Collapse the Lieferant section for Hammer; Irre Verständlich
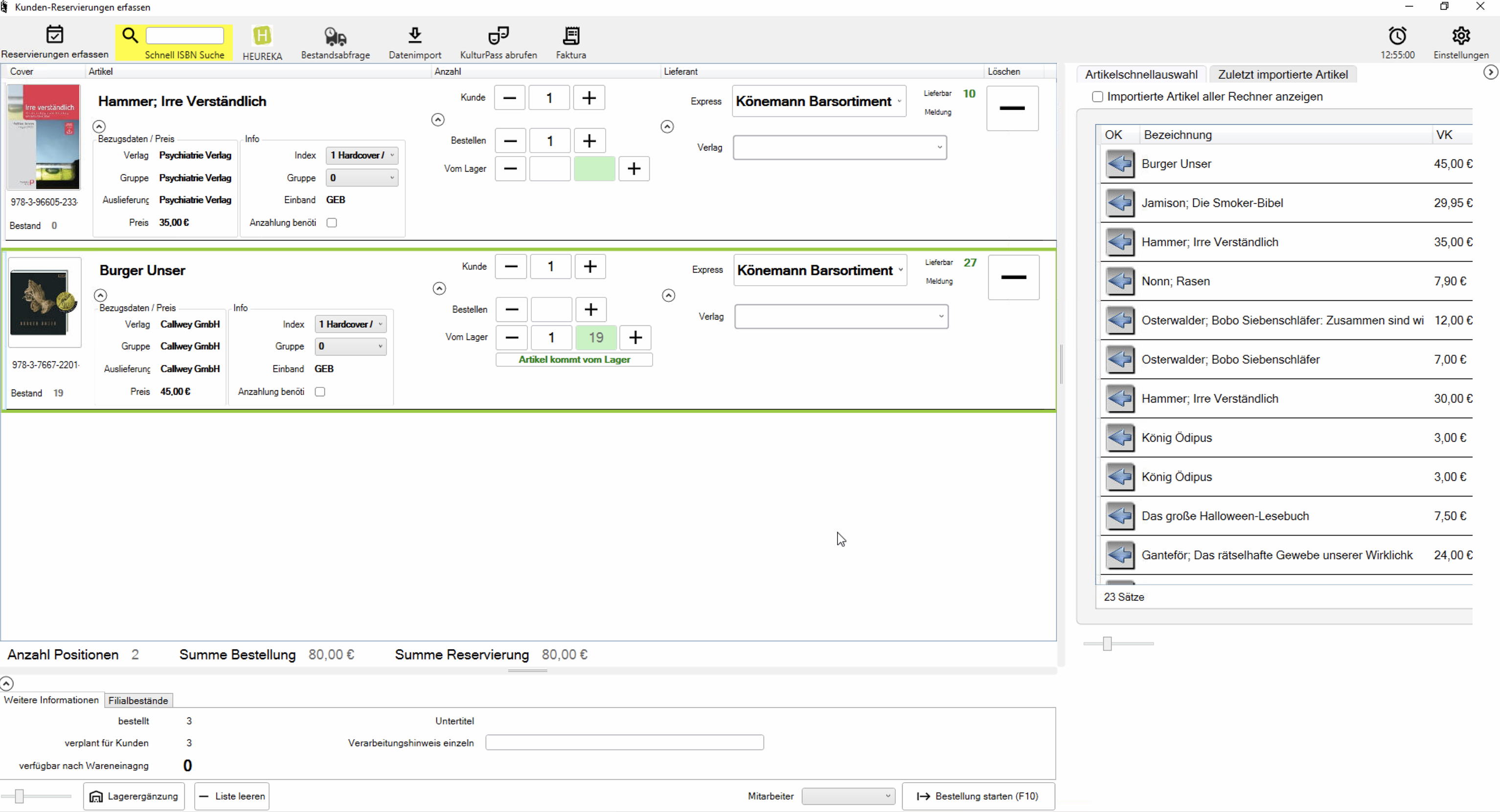Screen dimensions: 1500x812 (667, 127)
